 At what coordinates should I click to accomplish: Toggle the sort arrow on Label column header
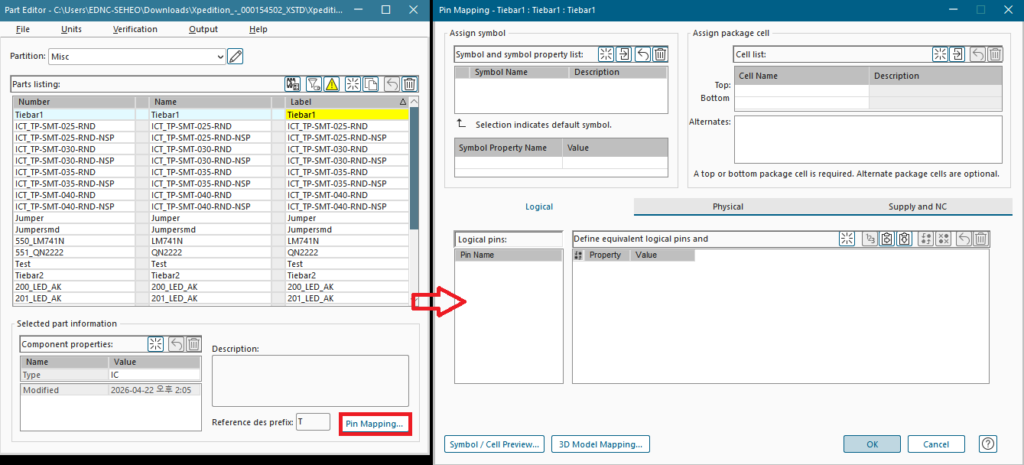[402, 102]
